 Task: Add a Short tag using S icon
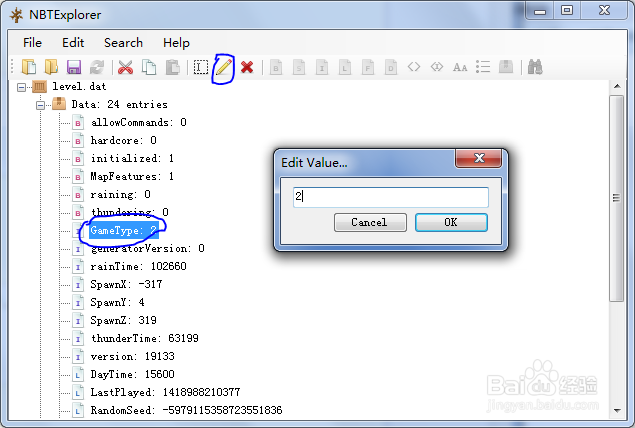point(299,67)
